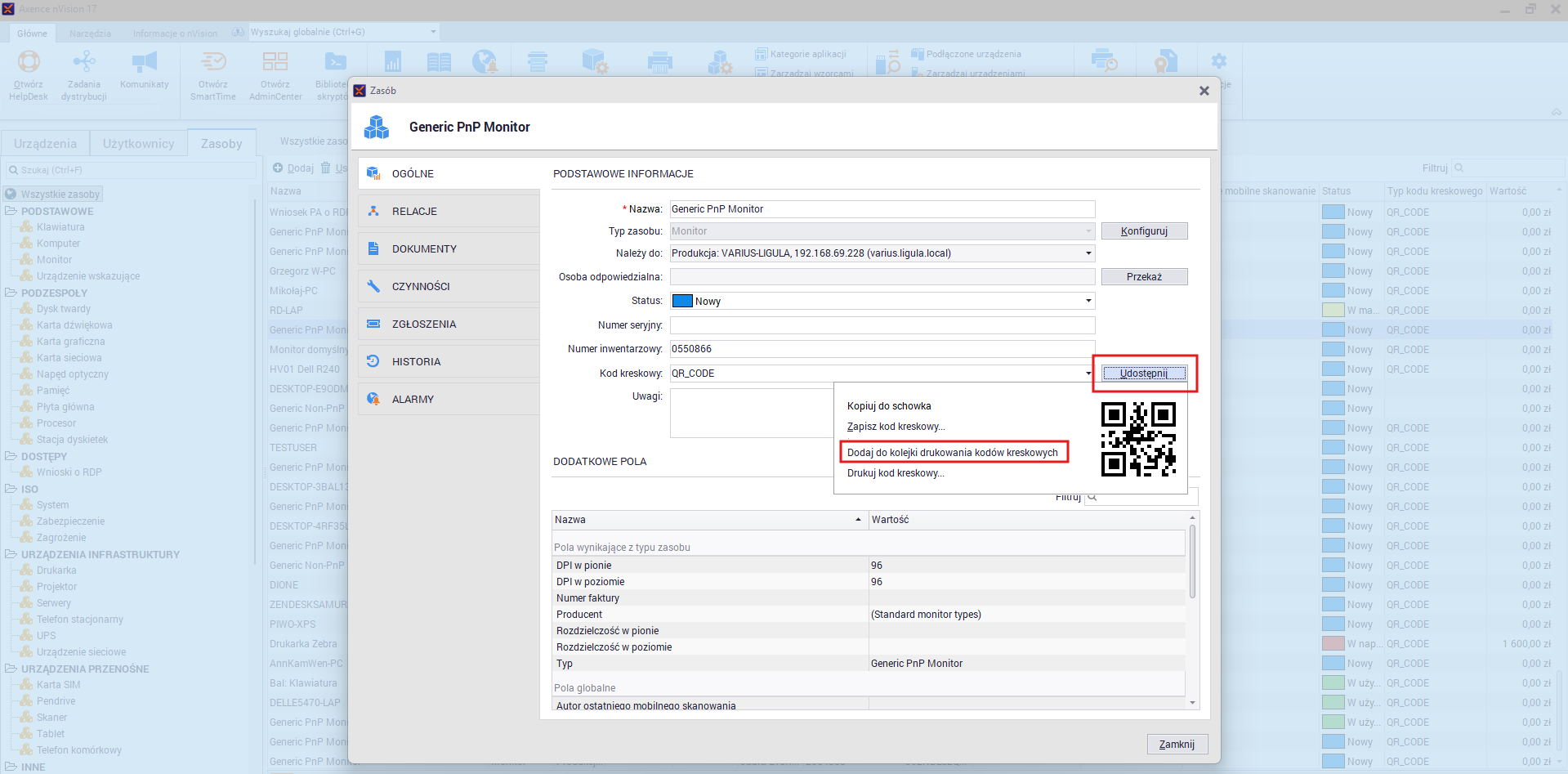Open the ZGŁOSZENIA section icon

(373, 324)
